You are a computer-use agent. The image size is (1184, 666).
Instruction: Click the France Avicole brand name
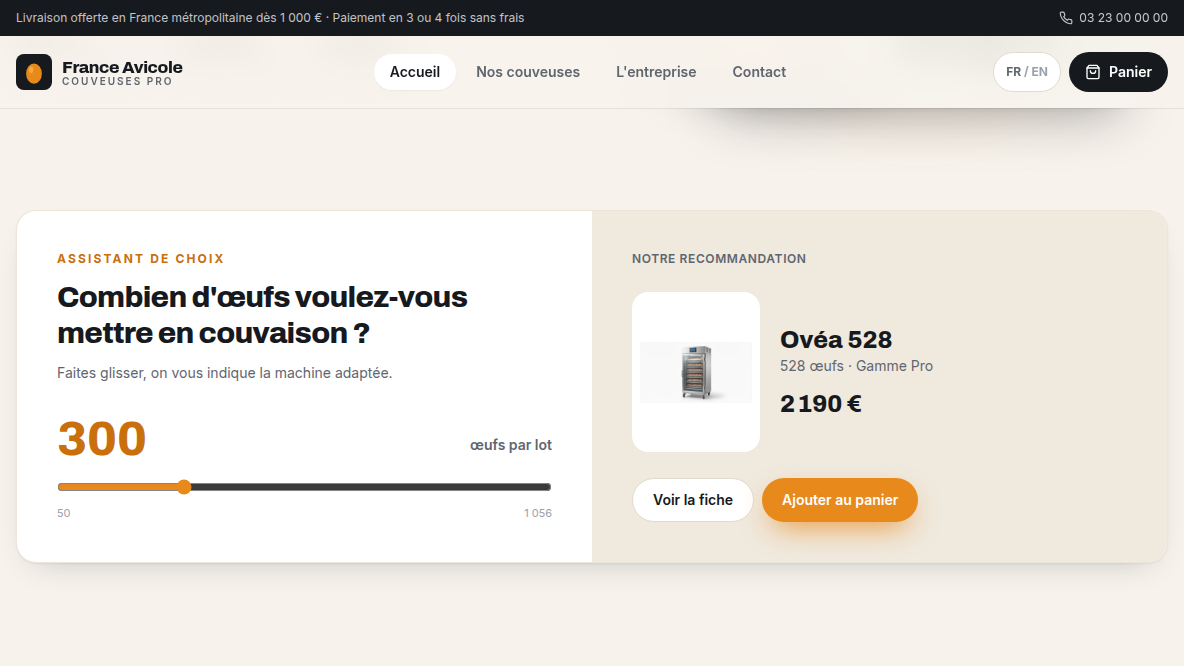pos(122,67)
